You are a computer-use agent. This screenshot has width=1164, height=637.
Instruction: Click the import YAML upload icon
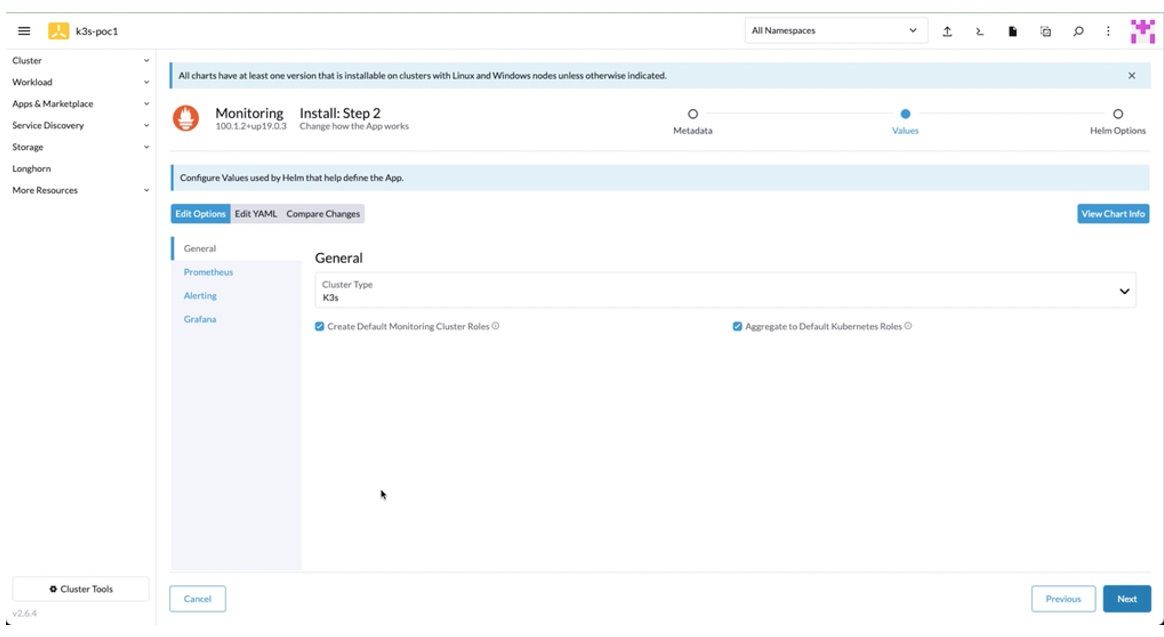click(946, 31)
